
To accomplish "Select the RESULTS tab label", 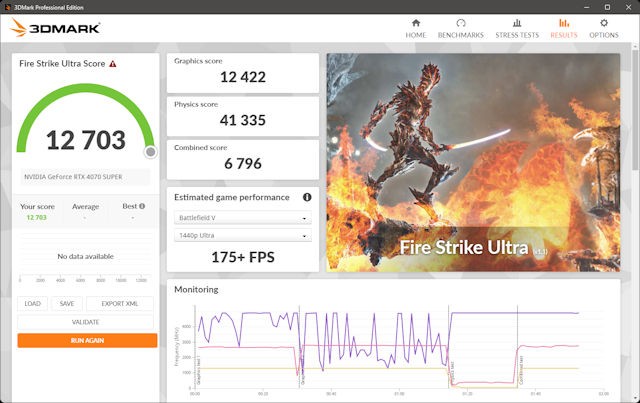I will pyautogui.click(x=564, y=35).
